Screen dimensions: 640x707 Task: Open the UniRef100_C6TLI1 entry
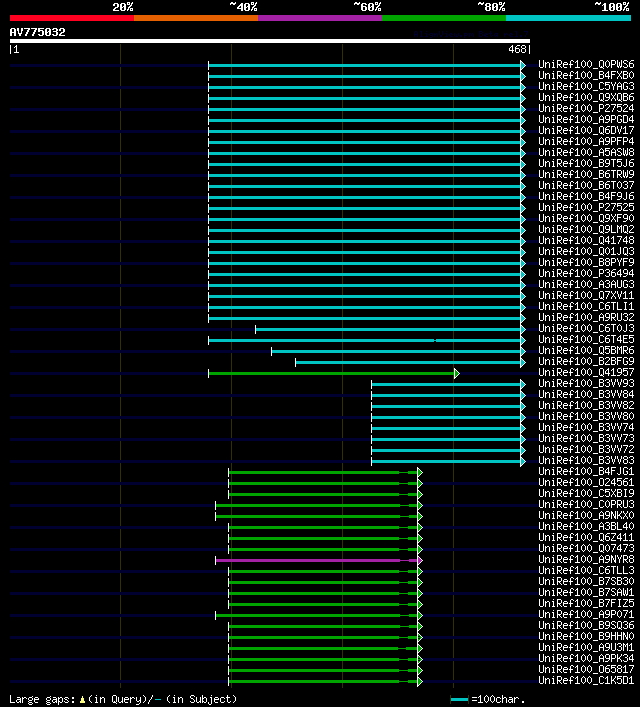[x=586, y=307]
